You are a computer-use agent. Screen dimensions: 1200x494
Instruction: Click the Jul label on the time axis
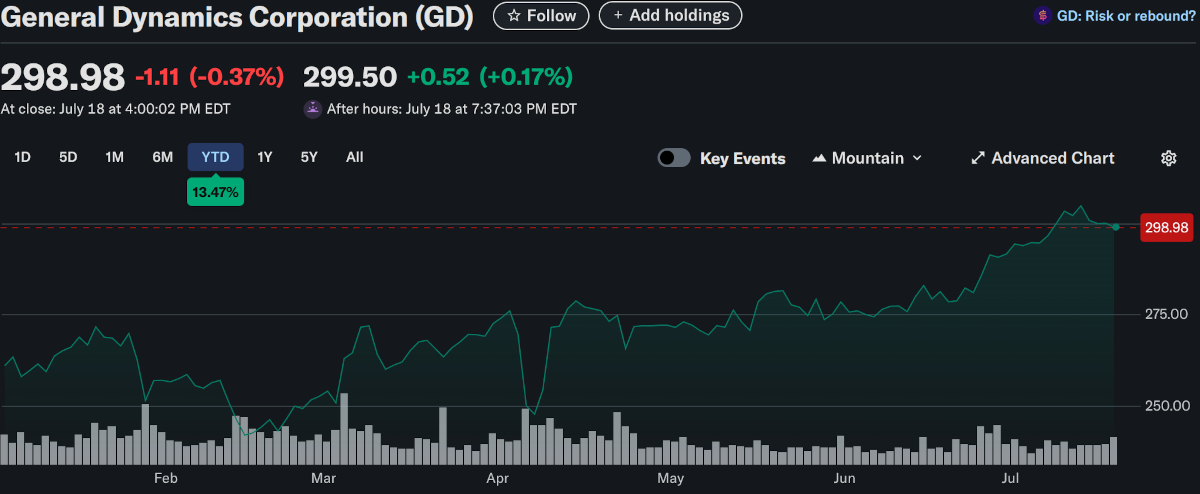coord(1011,479)
